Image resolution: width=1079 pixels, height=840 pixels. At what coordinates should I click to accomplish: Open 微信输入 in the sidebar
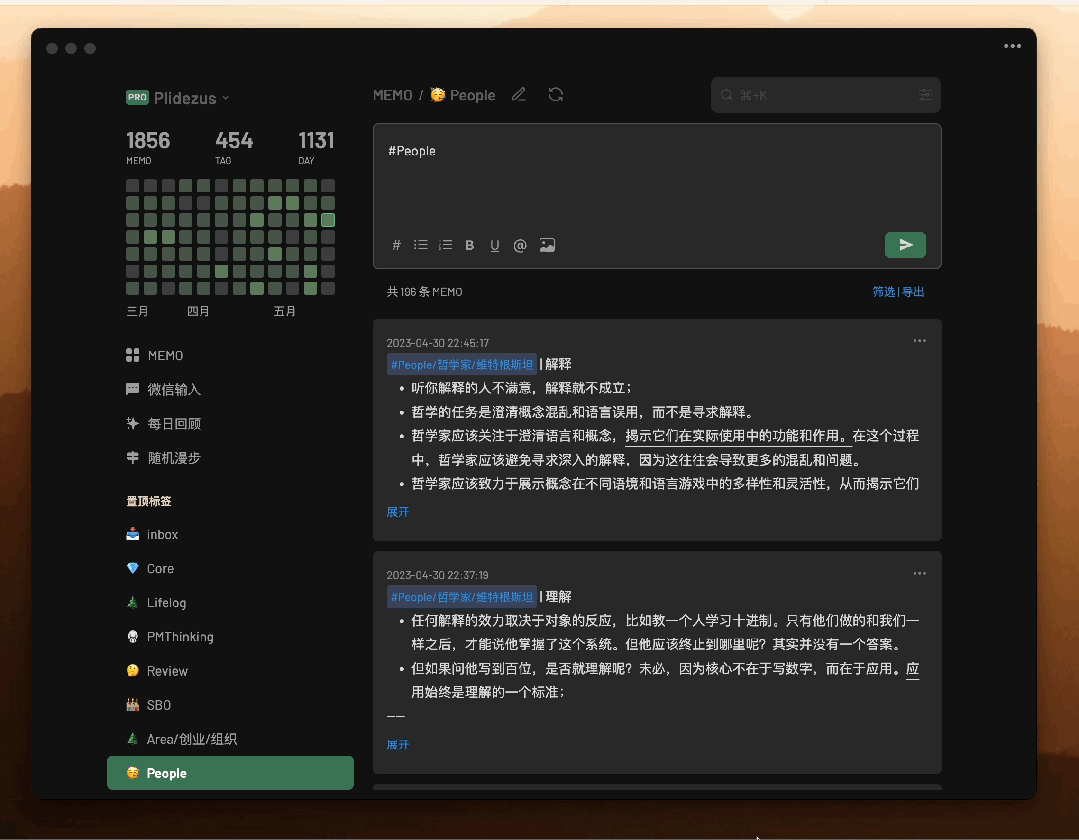coord(163,389)
